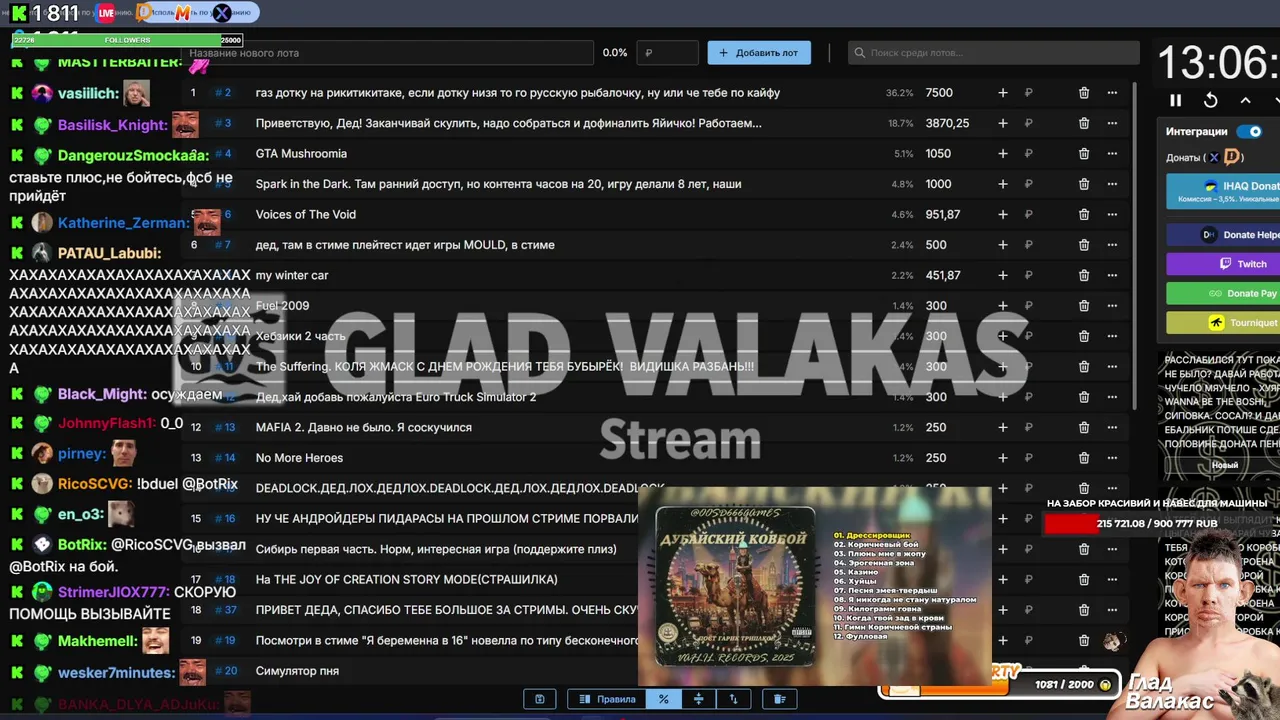Click the red LIVE badge icon
1280x720 pixels.
pos(106,13)
